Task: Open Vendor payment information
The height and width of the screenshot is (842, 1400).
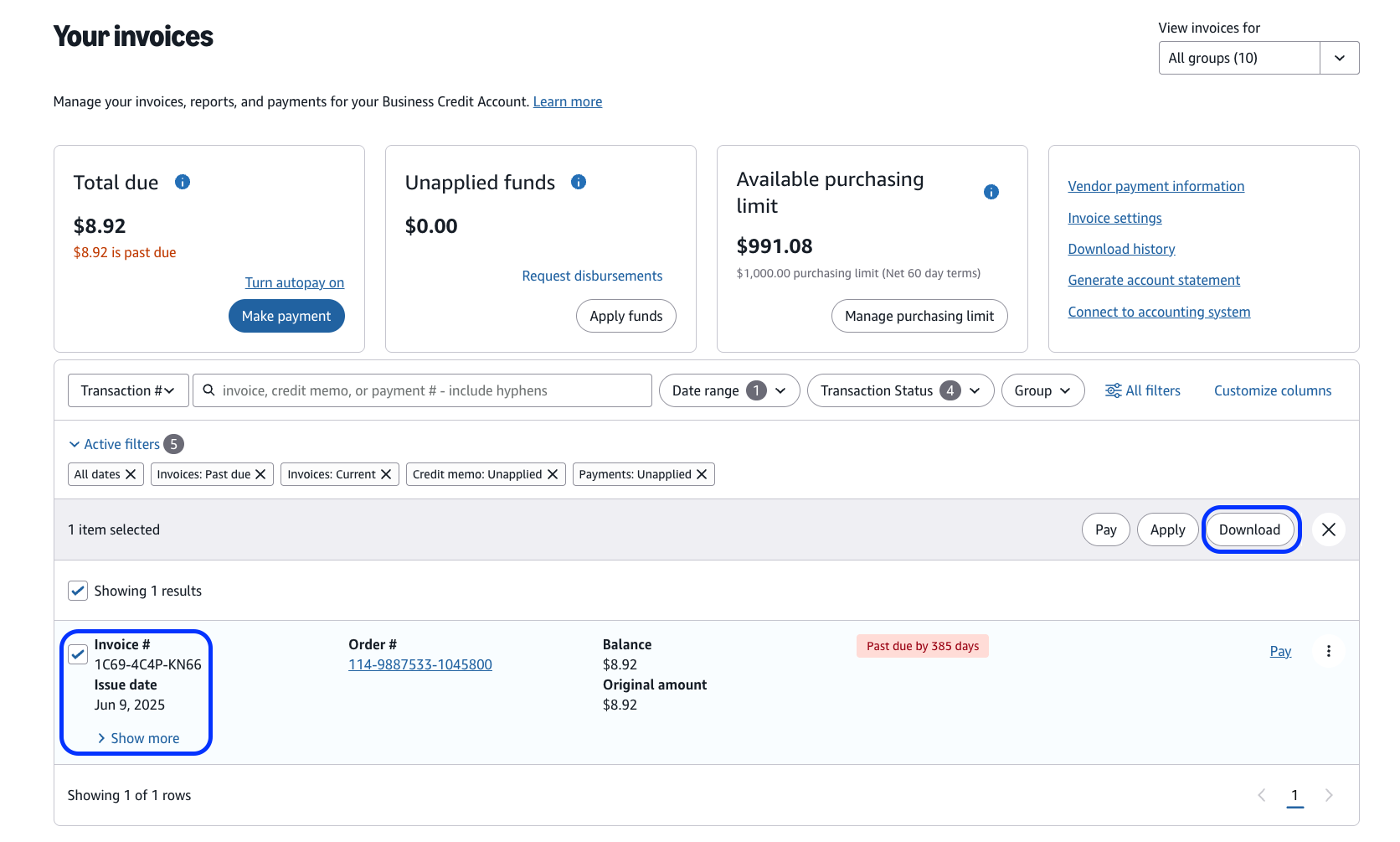Action: click(x=1156, y=186)
